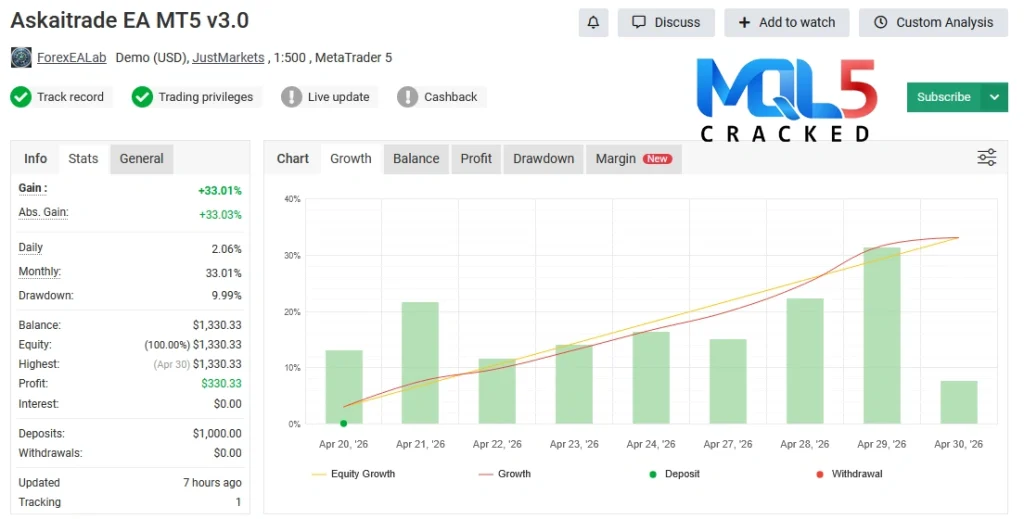Click Cashback warning icon
1024x519 pixels.
408,97
